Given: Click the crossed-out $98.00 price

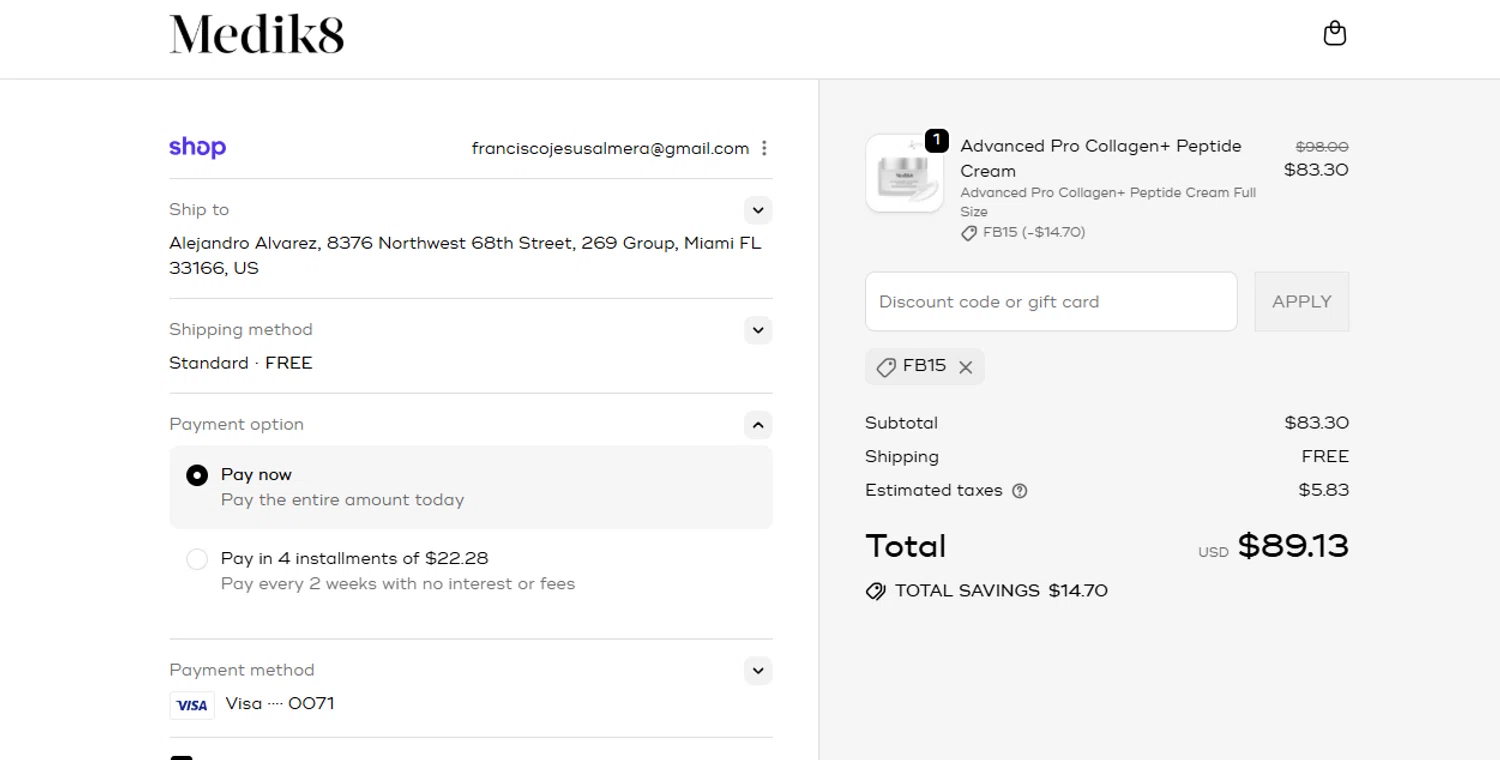Looking at the screenshot, I should pos(1322,147).
